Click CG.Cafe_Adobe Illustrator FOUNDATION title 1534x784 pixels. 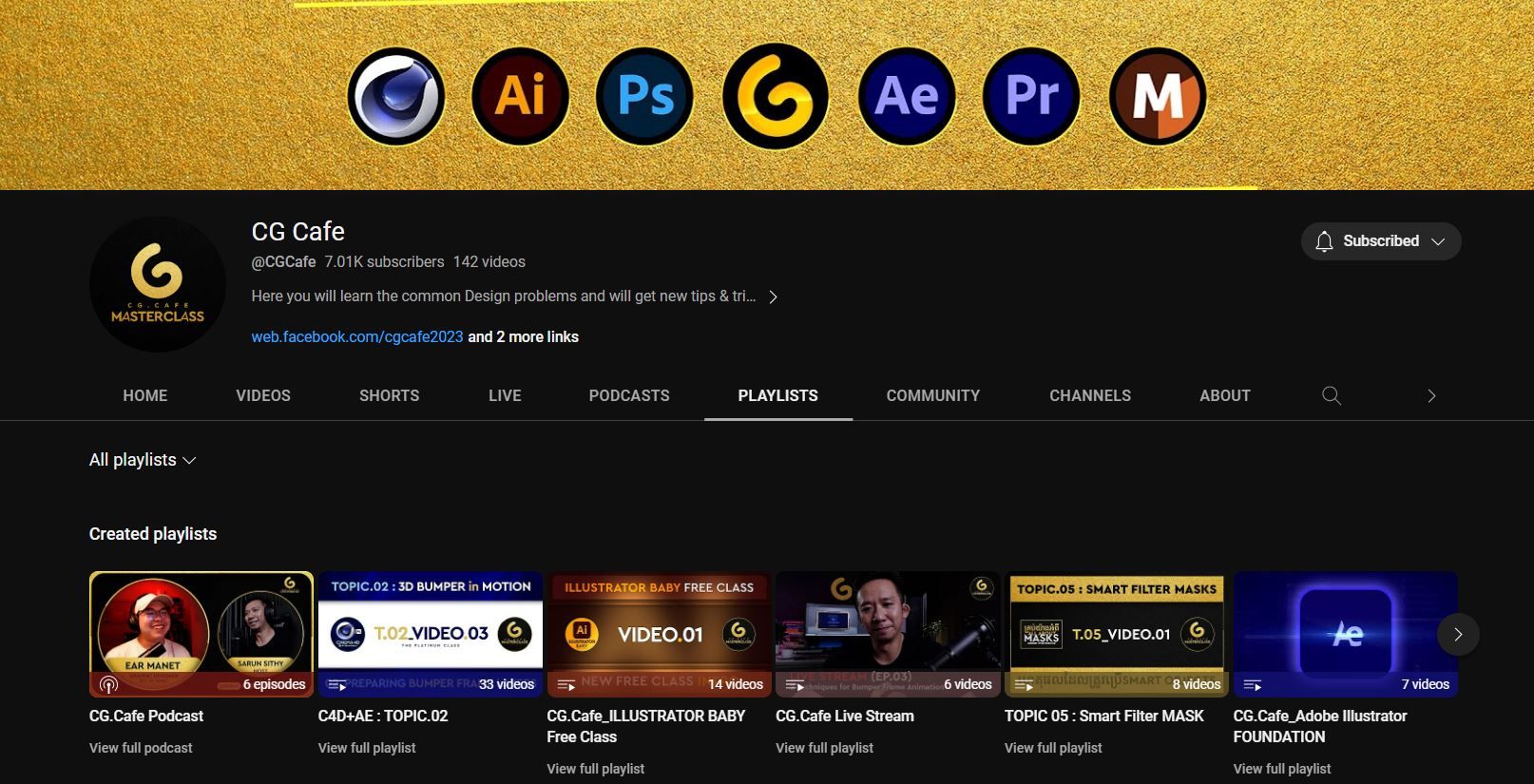pyautogui.click(x=1320, y=726)
